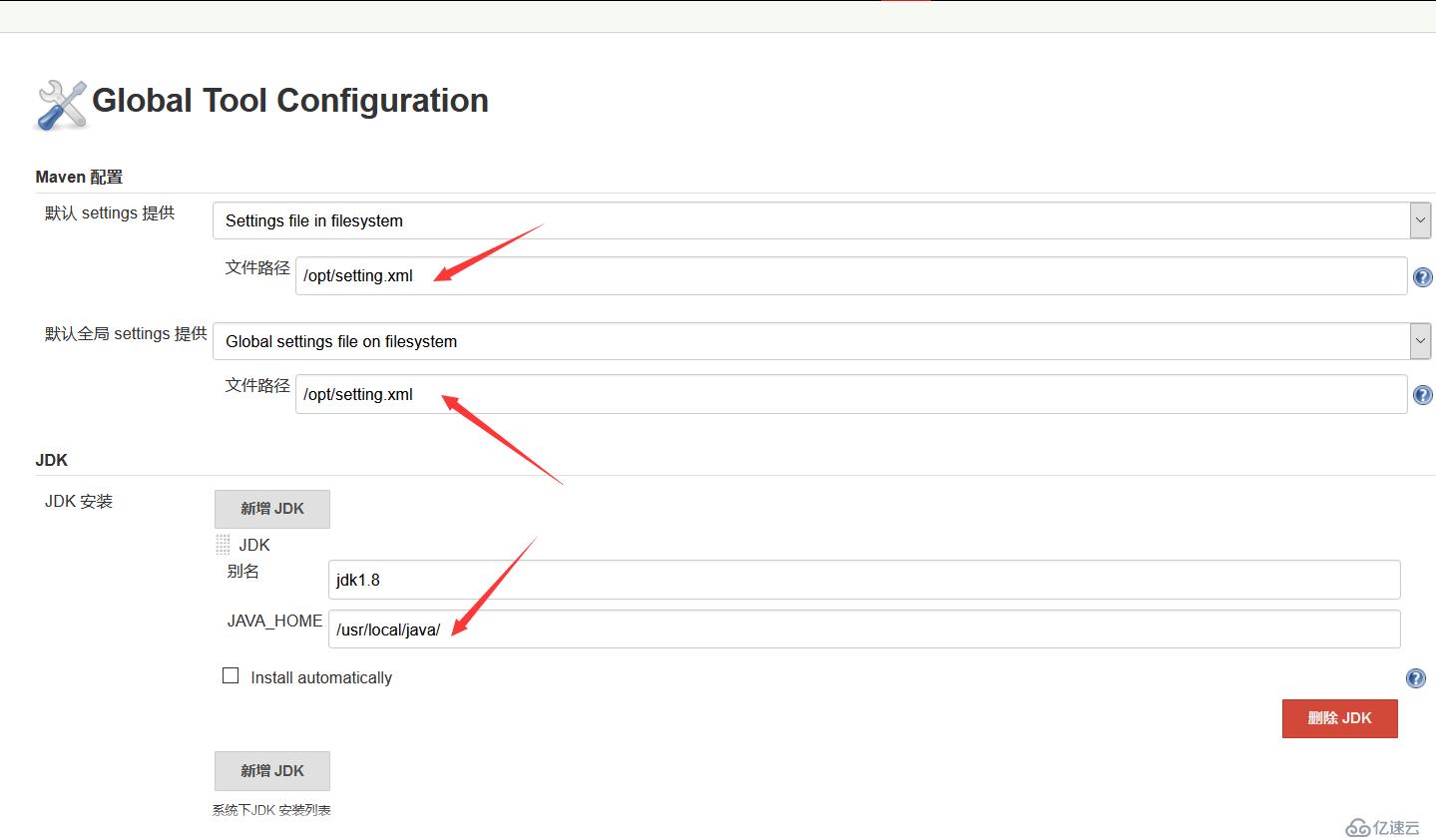Enable the Install automatically checkbox
This screenshot has width=1436, height=840.
click(231, 675)
